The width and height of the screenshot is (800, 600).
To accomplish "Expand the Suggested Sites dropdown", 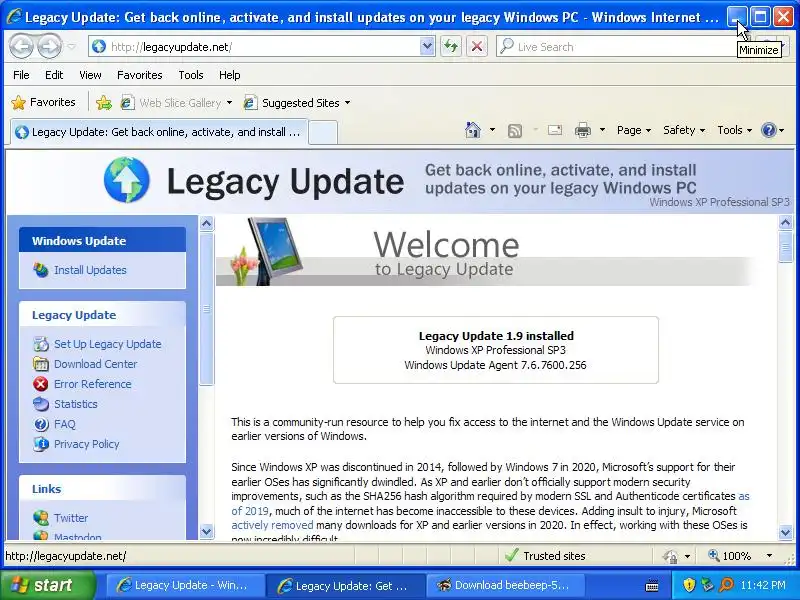I will (347, 103).
